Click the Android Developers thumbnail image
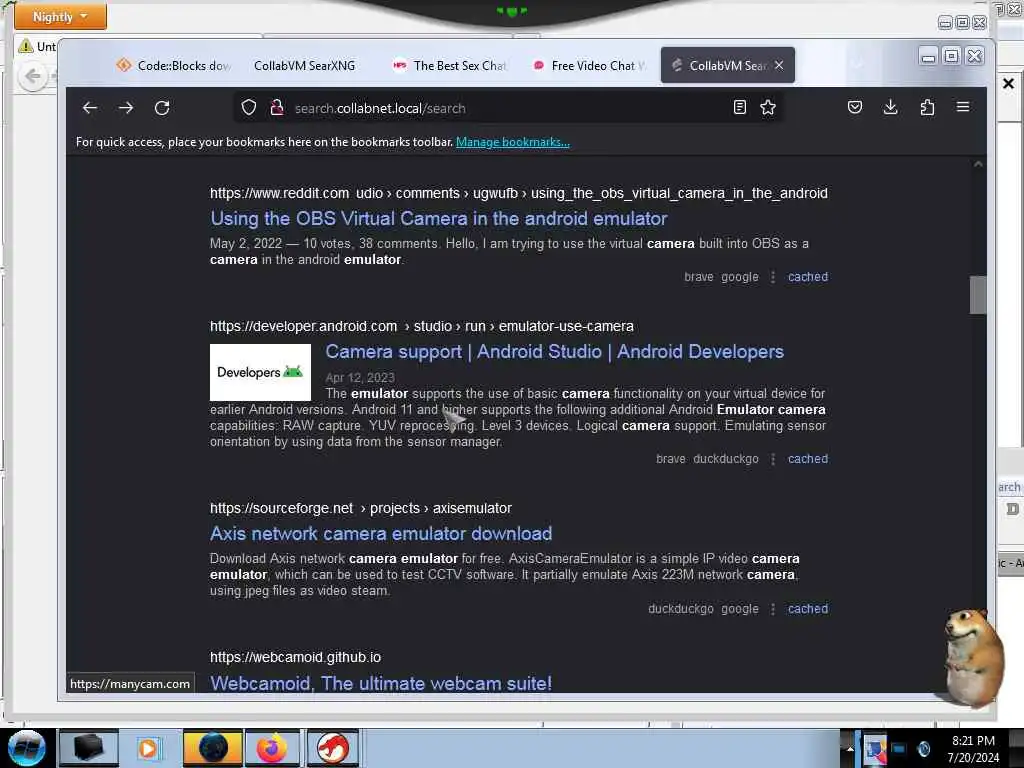Screen dimensions: 1024x768 [x=261, y=372]
